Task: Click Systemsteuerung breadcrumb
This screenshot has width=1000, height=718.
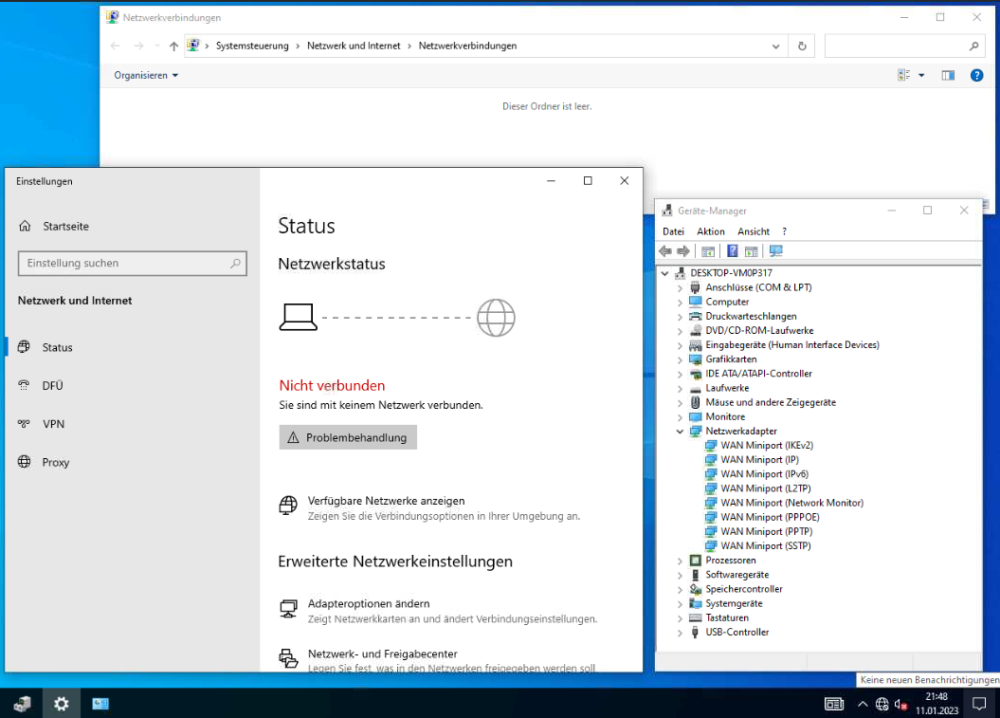Action: tap(252, 46)
